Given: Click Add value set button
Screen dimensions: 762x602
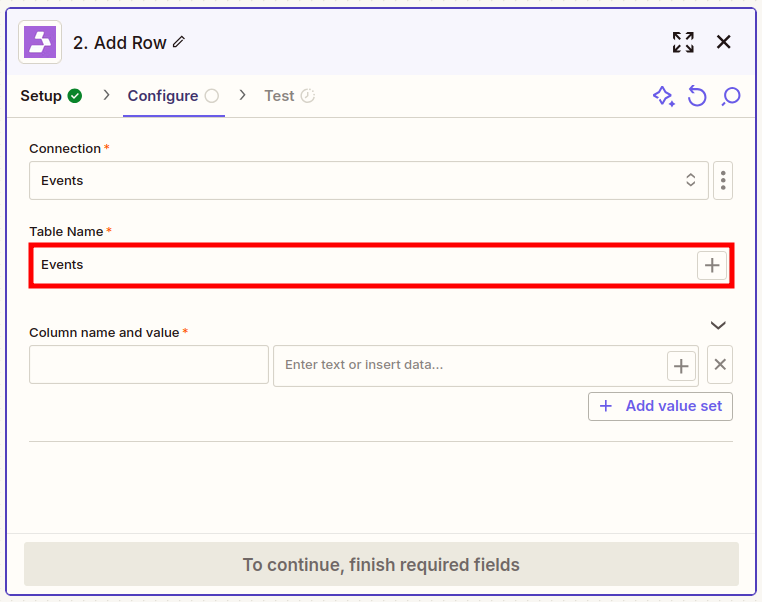Looking at the screenshot, I should 660,406.
